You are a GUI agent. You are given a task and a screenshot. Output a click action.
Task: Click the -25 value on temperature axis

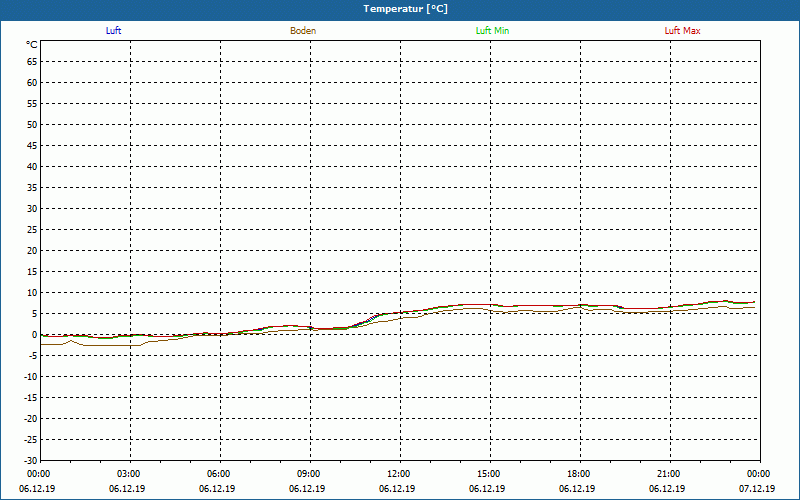(31, 440)
